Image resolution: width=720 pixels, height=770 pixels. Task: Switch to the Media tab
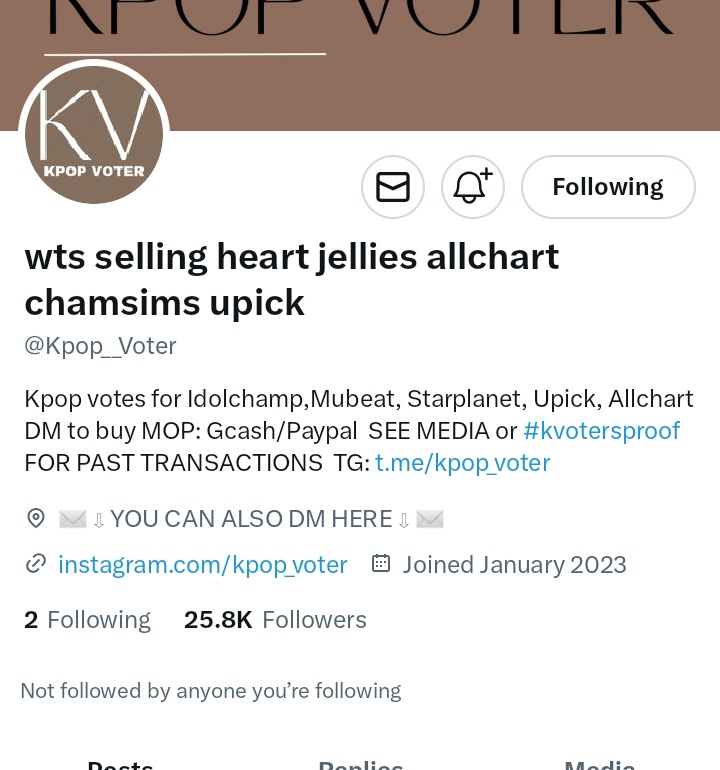click(600, 764)
